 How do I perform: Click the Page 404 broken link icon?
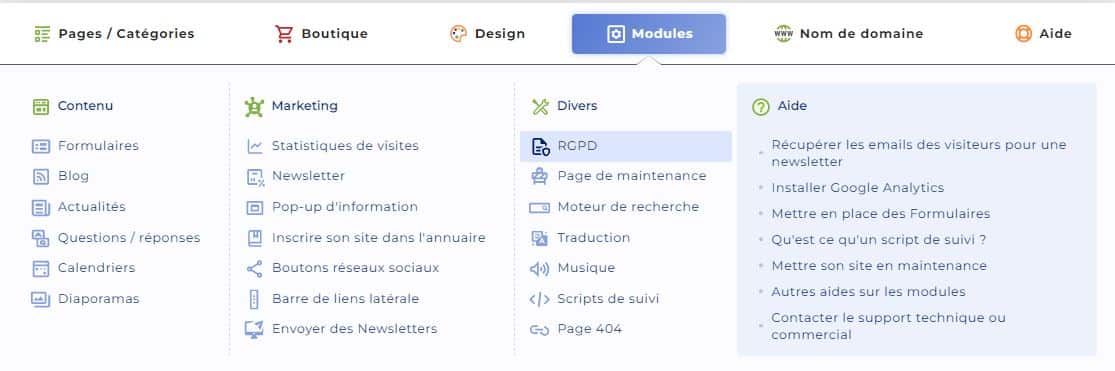[540, 330]
